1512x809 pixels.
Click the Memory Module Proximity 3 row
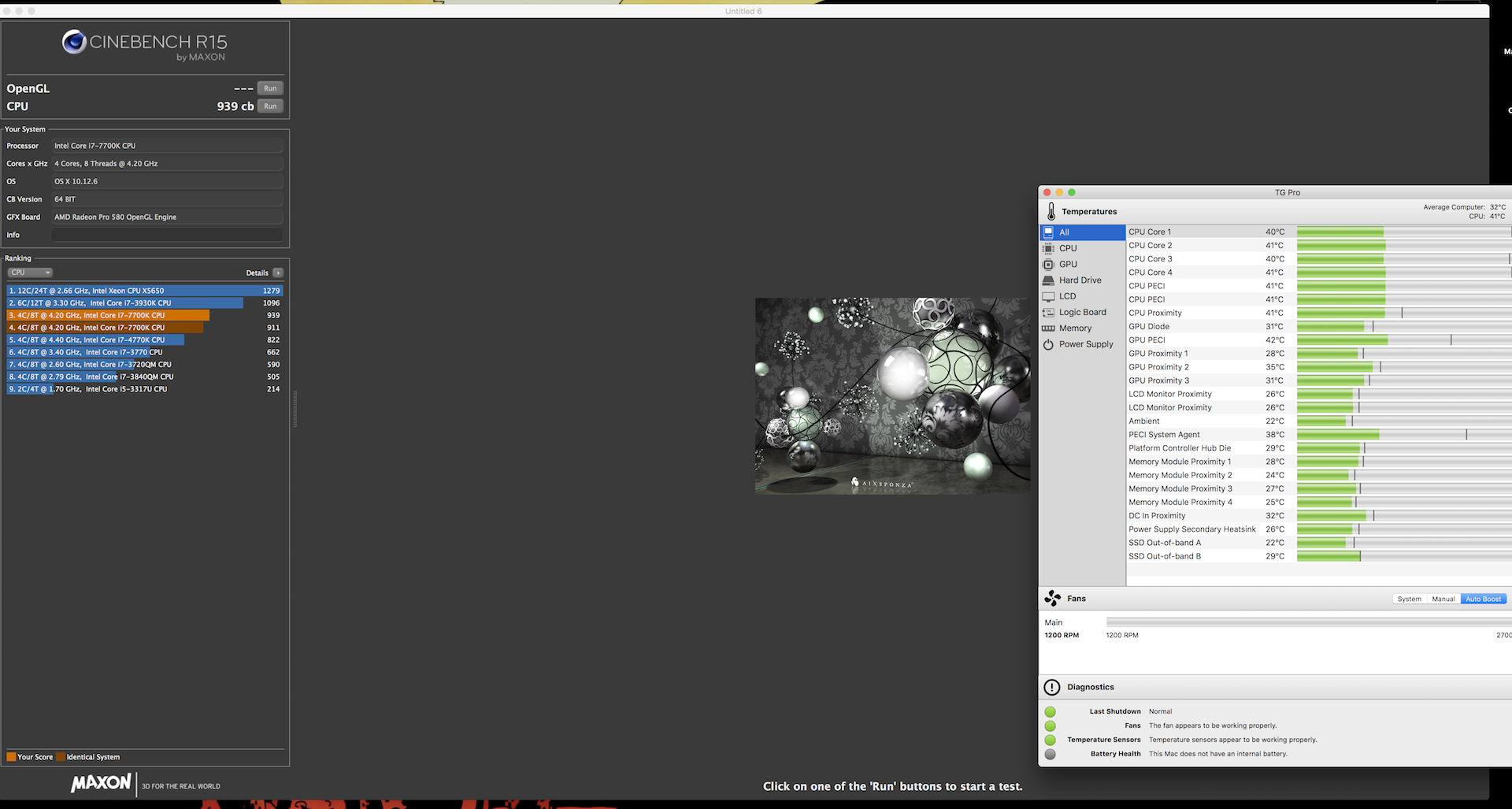[x=1319, y=488]
